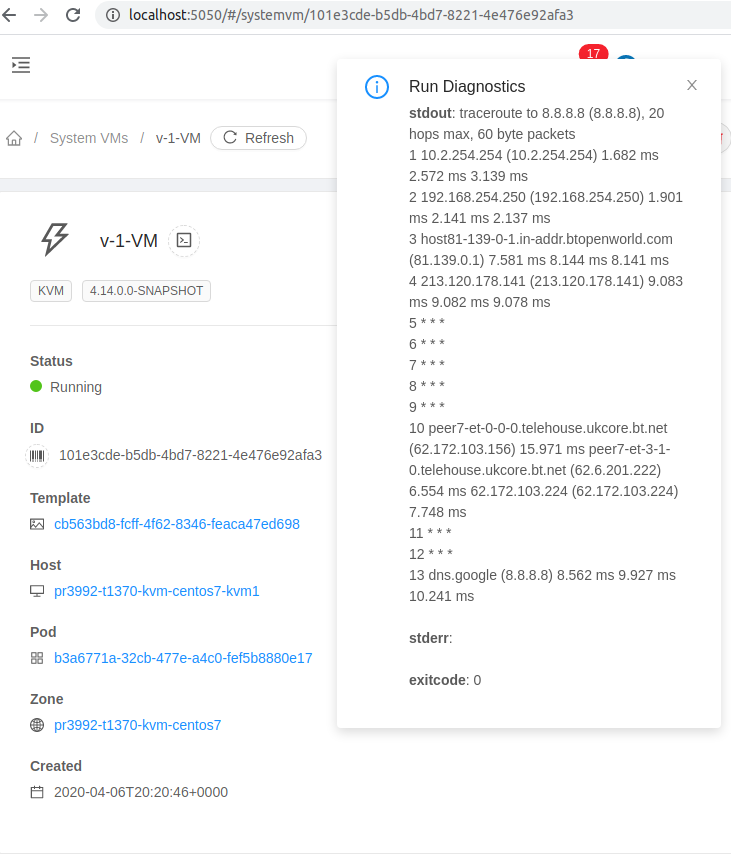Screen dimensions: 731x854
Task: Toggle the sidebar menu collapse icon
Action: point(21,65)
